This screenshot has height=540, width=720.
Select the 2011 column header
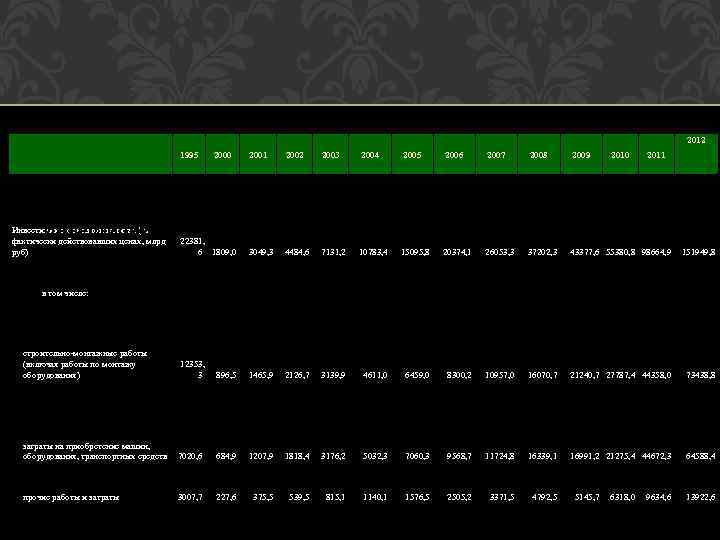[x=656, y=155]
